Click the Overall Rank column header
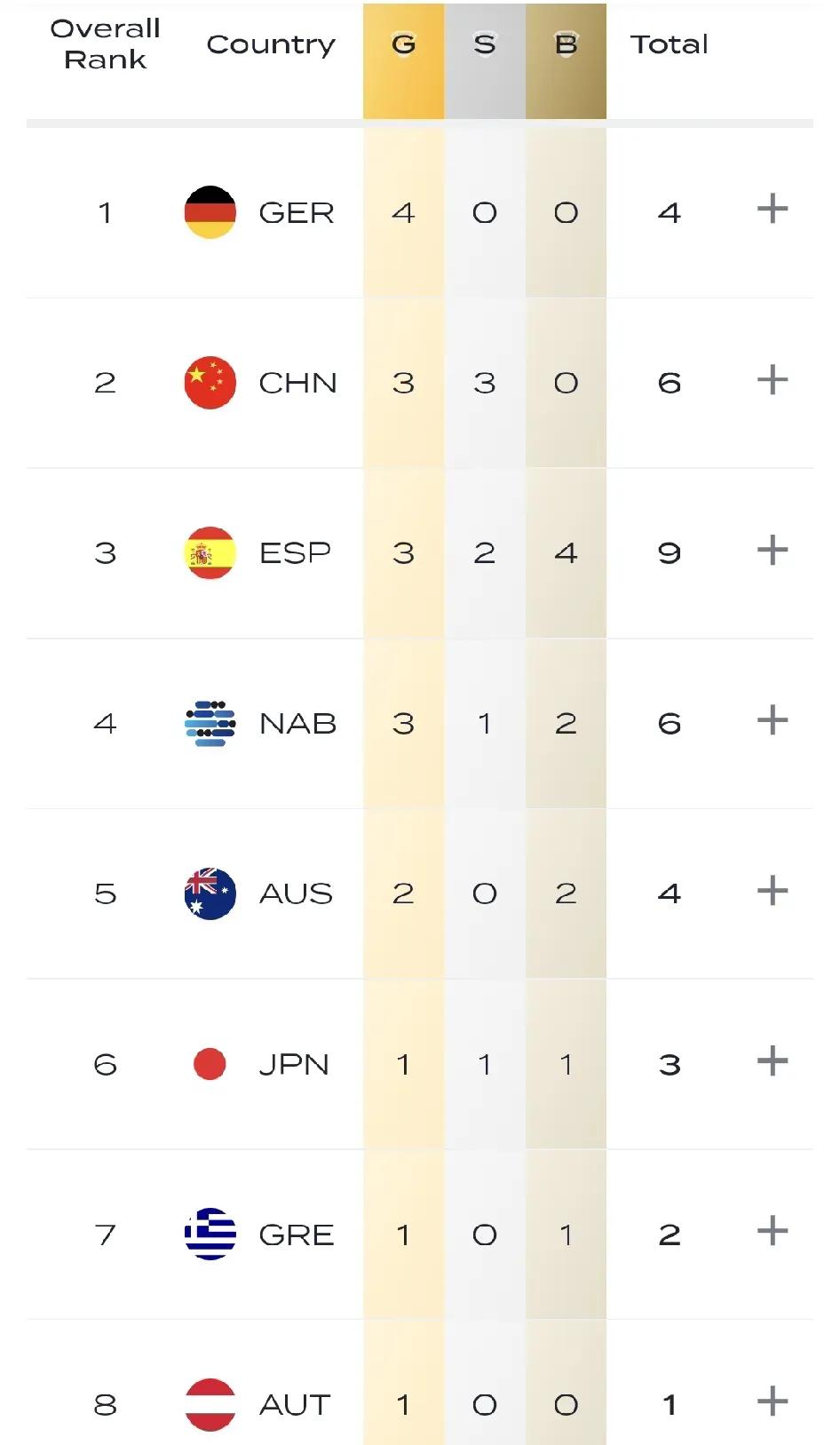The height and width of the screenshot is (1445, 840). [105, 44]
